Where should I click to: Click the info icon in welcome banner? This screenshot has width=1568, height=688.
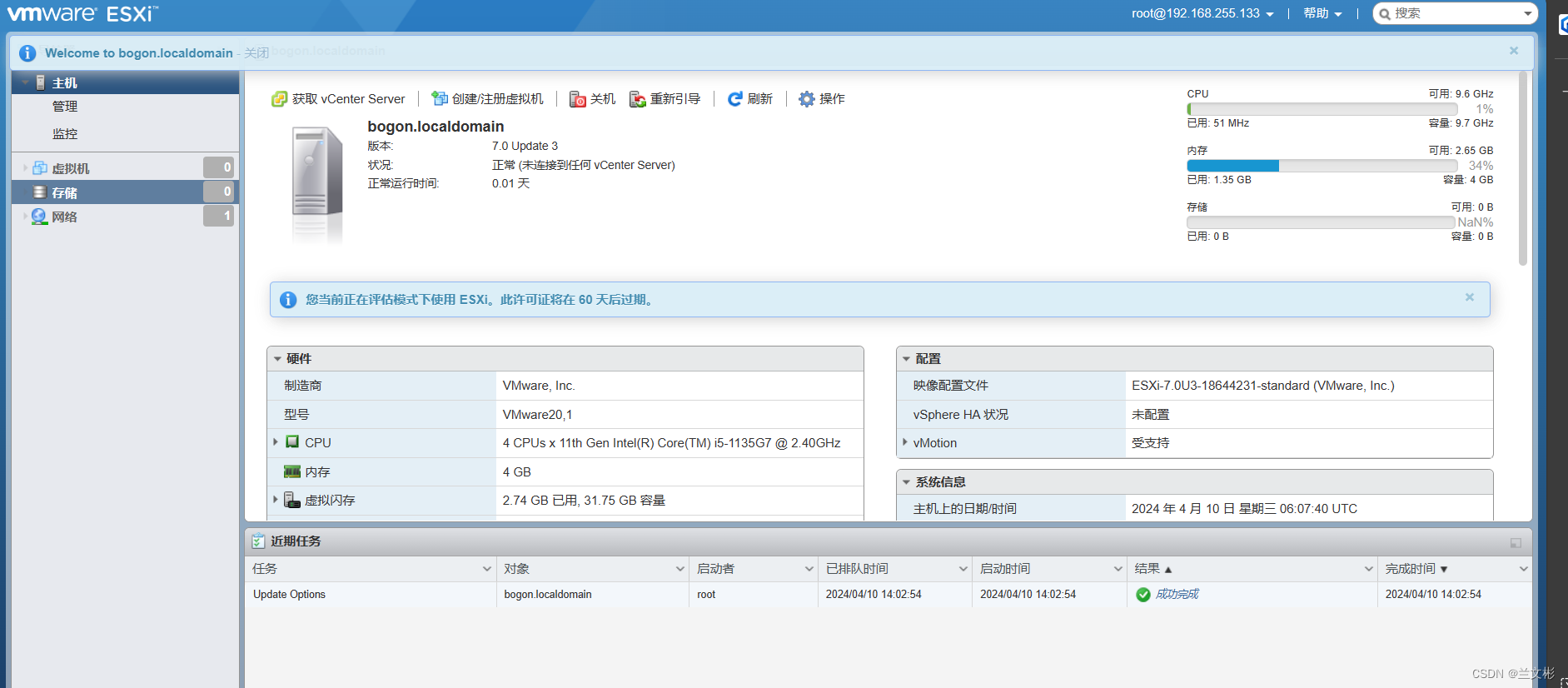pyautogui.click(x=27, y=53)
